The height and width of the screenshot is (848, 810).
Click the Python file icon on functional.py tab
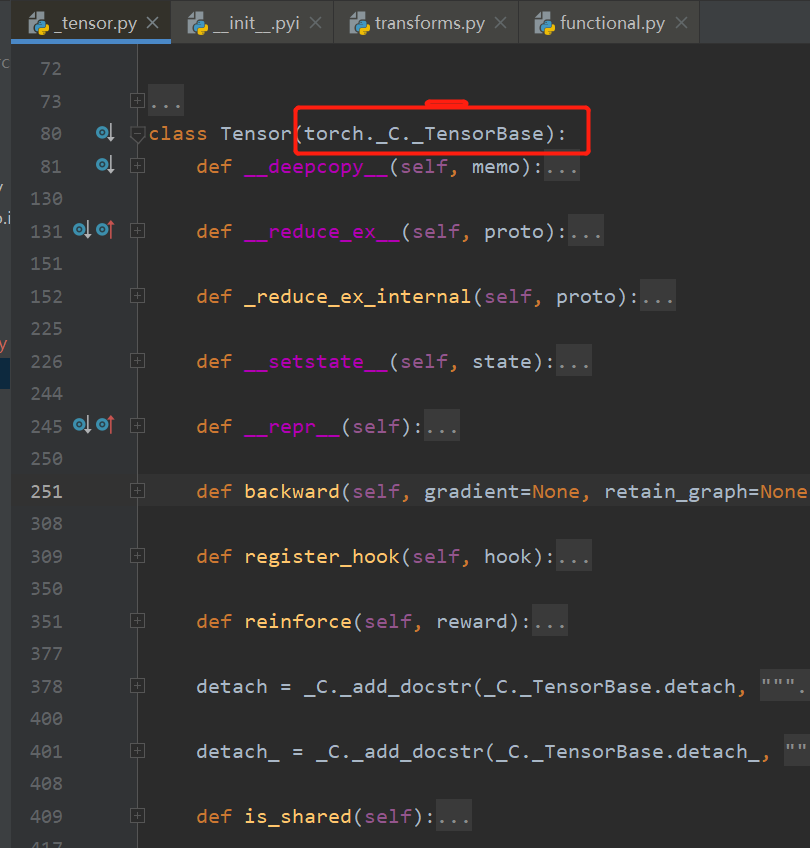[544, 23]
